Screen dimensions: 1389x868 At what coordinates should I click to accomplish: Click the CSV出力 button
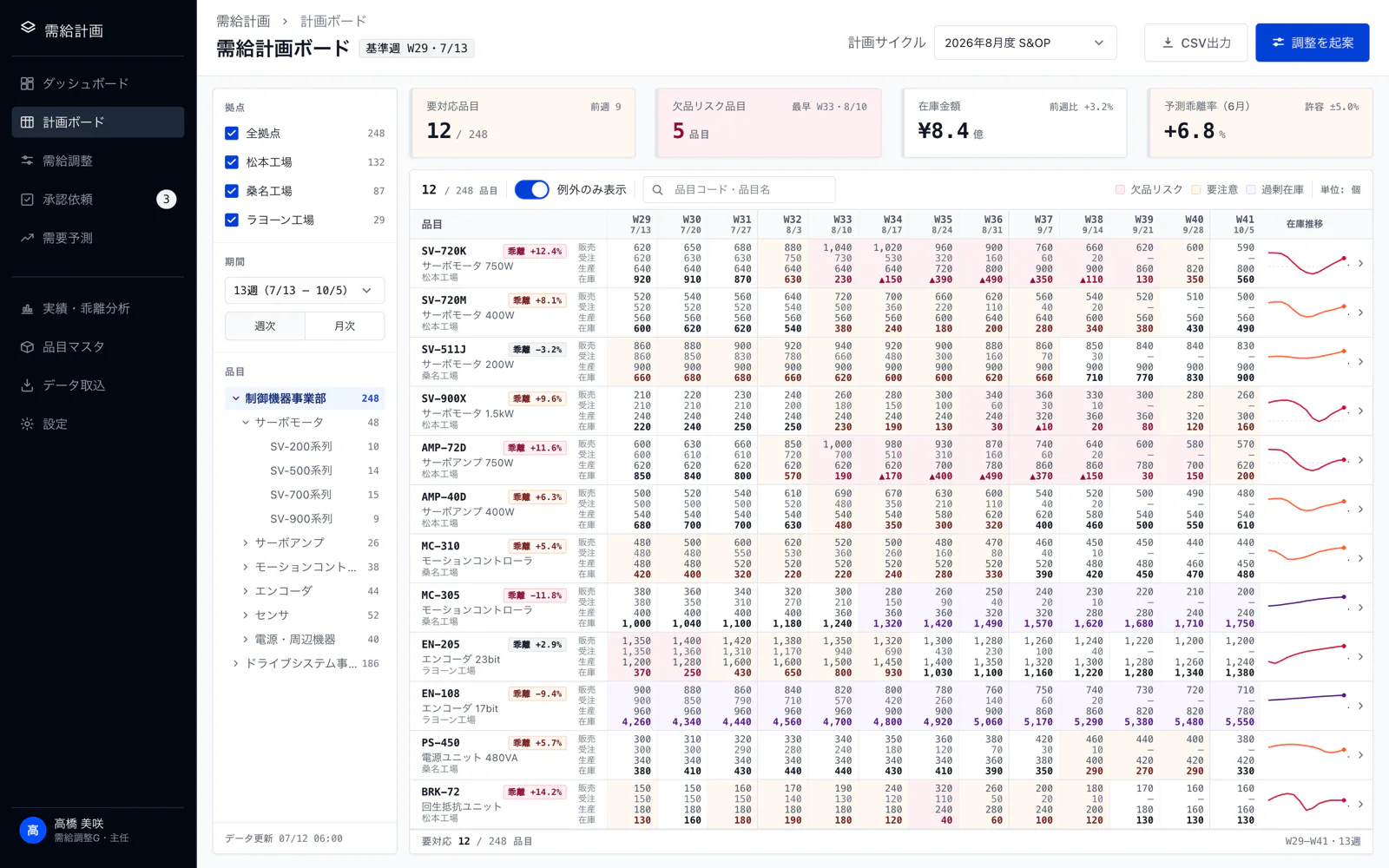point(1195,43)
